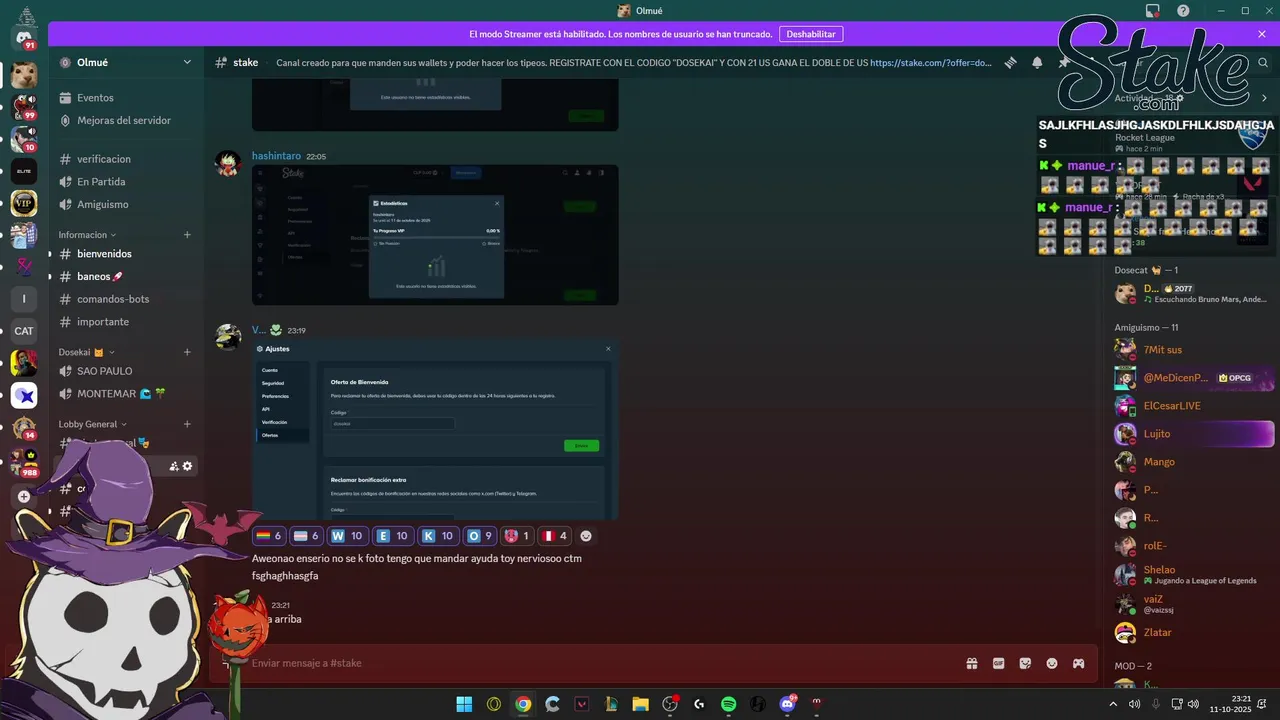1280x720 pixels.
Task: Toggle the Peru flag reaction
Action: (x=555, y=536)
